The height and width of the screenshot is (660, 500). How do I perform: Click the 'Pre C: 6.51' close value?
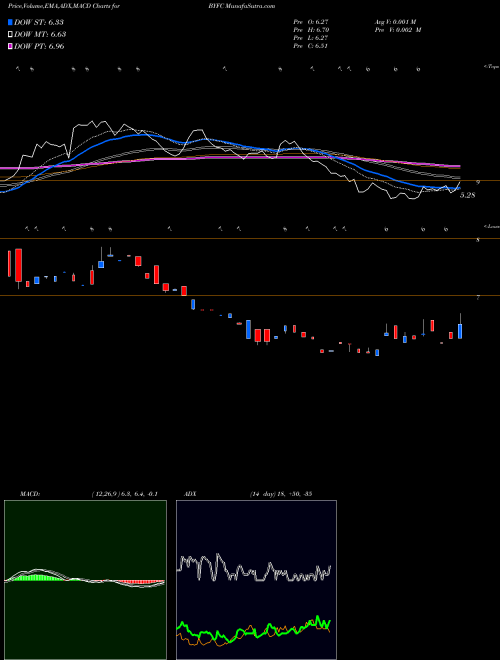tap(311, 46)
